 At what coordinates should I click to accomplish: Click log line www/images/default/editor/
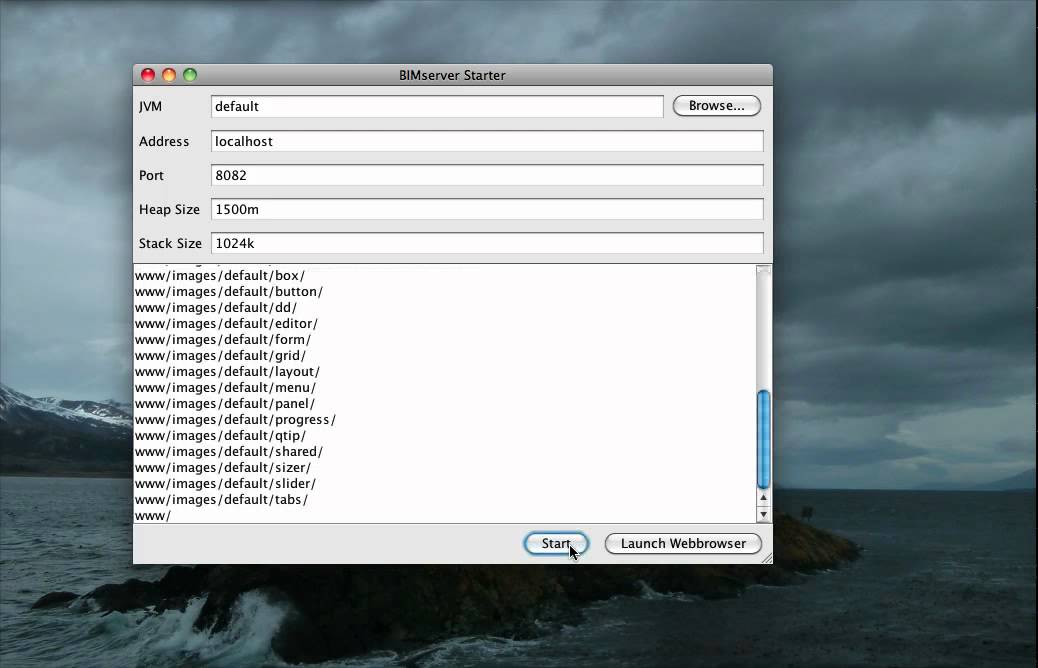226,323
